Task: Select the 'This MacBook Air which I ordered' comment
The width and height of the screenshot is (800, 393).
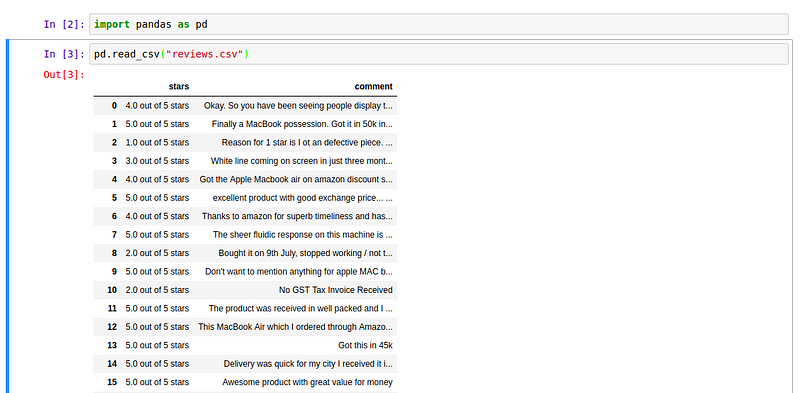Action: point(295,327)
